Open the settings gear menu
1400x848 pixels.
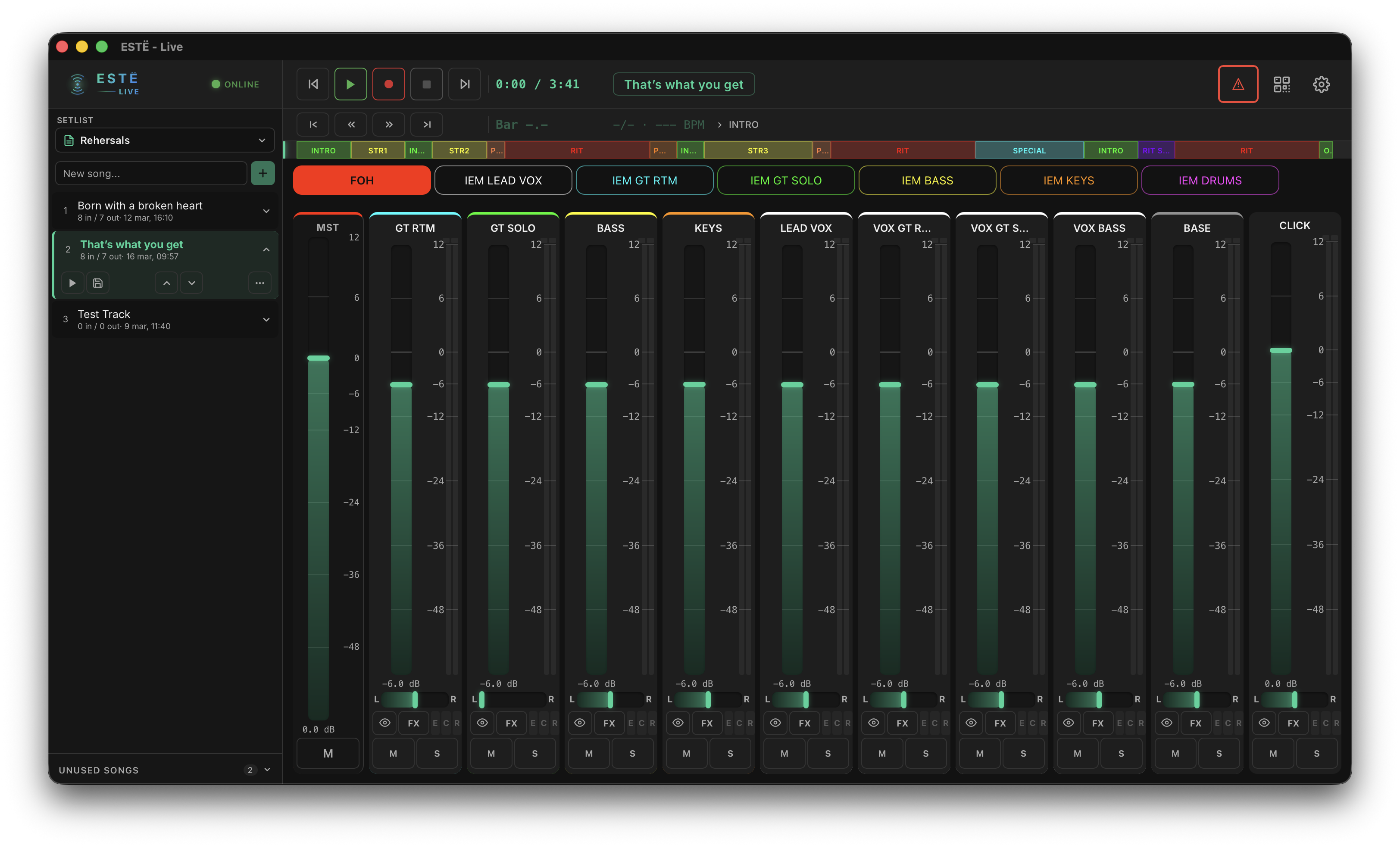pyautogui.click(x=1322, y=84)
